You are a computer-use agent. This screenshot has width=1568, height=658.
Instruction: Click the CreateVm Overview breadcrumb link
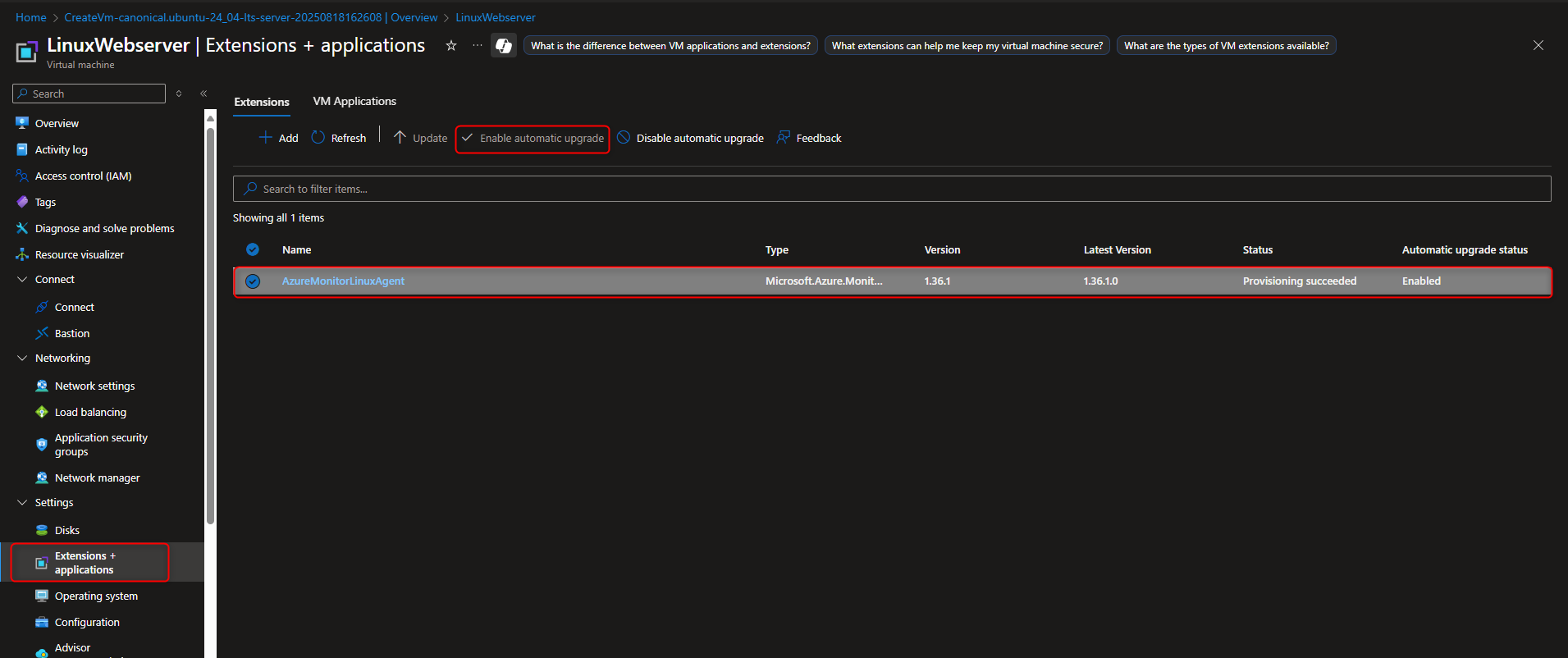251,17
